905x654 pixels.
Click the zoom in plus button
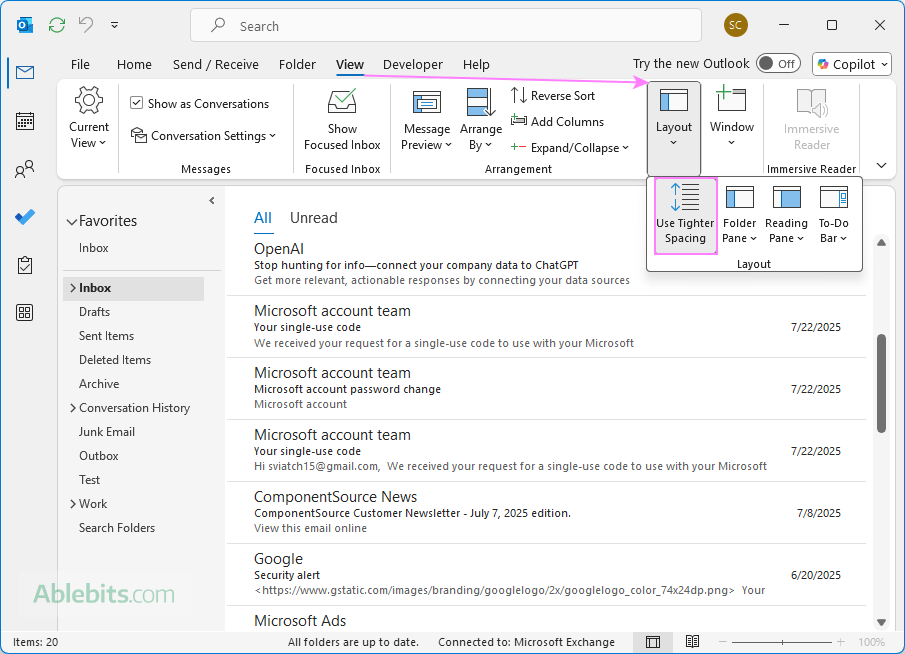tap(840, 642)
